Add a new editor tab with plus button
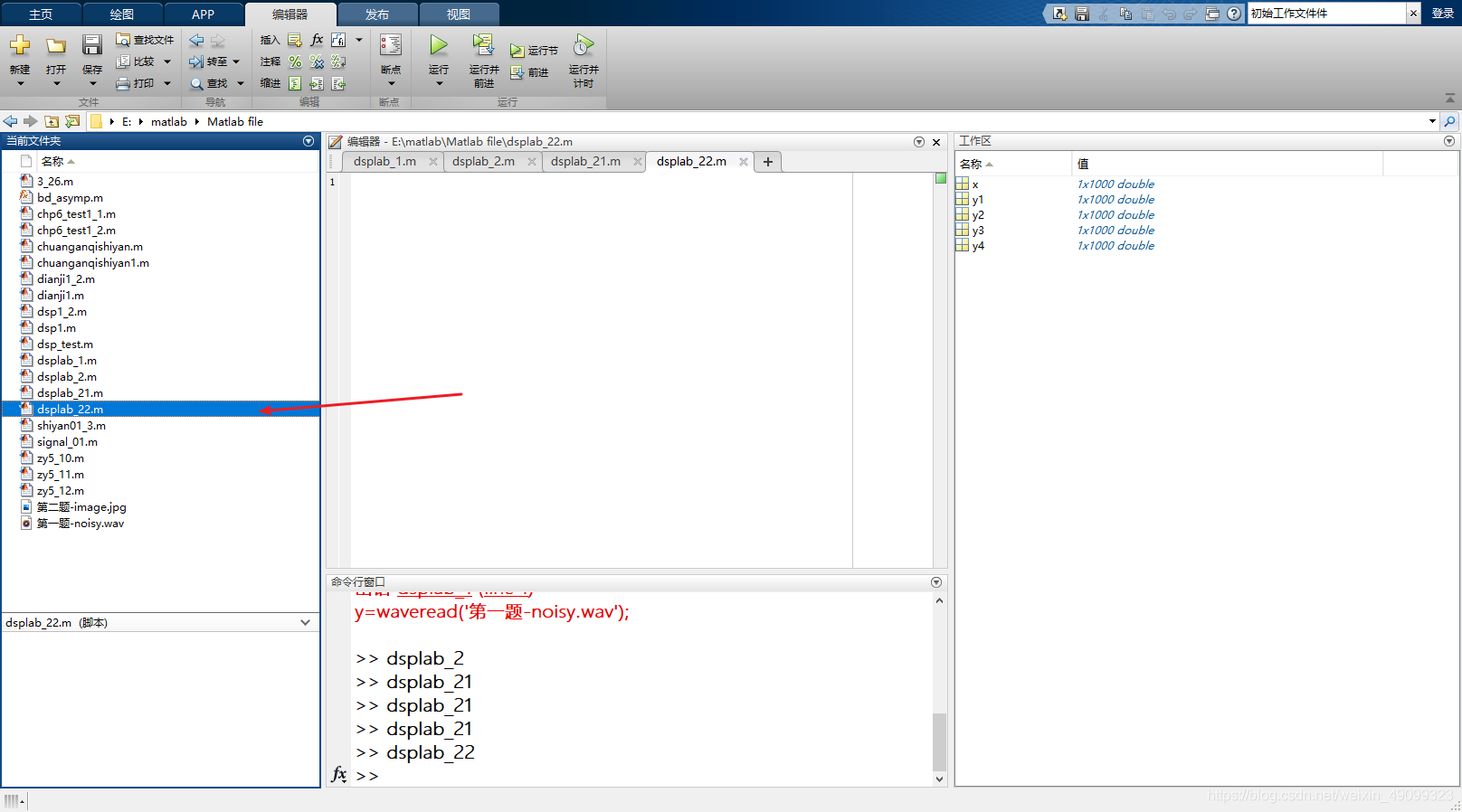 [x=768, y=162]
